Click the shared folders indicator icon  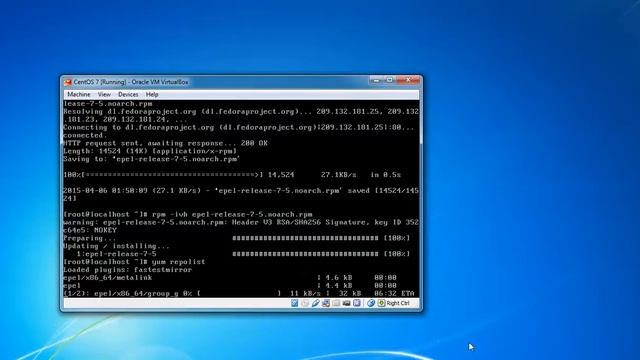tap(336, 303)
